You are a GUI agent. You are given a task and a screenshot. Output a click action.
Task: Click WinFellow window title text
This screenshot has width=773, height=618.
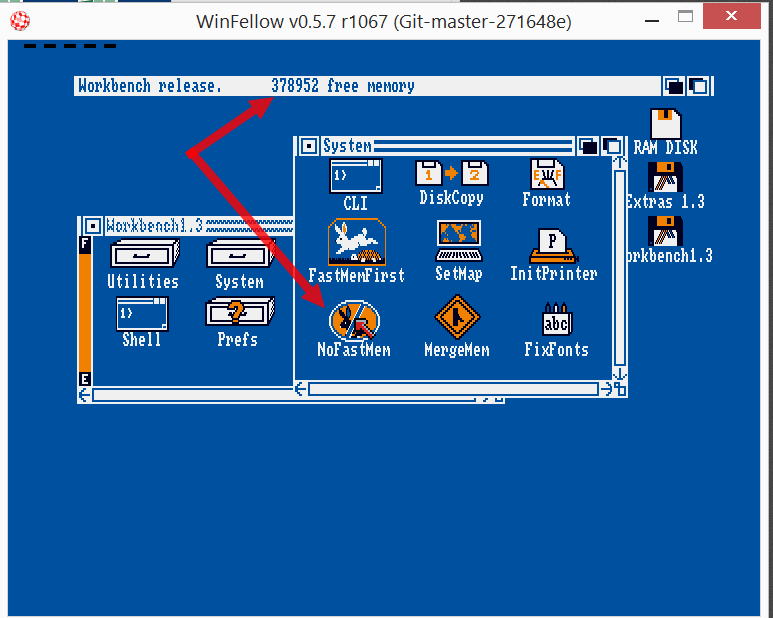click(x=384, y=22)
